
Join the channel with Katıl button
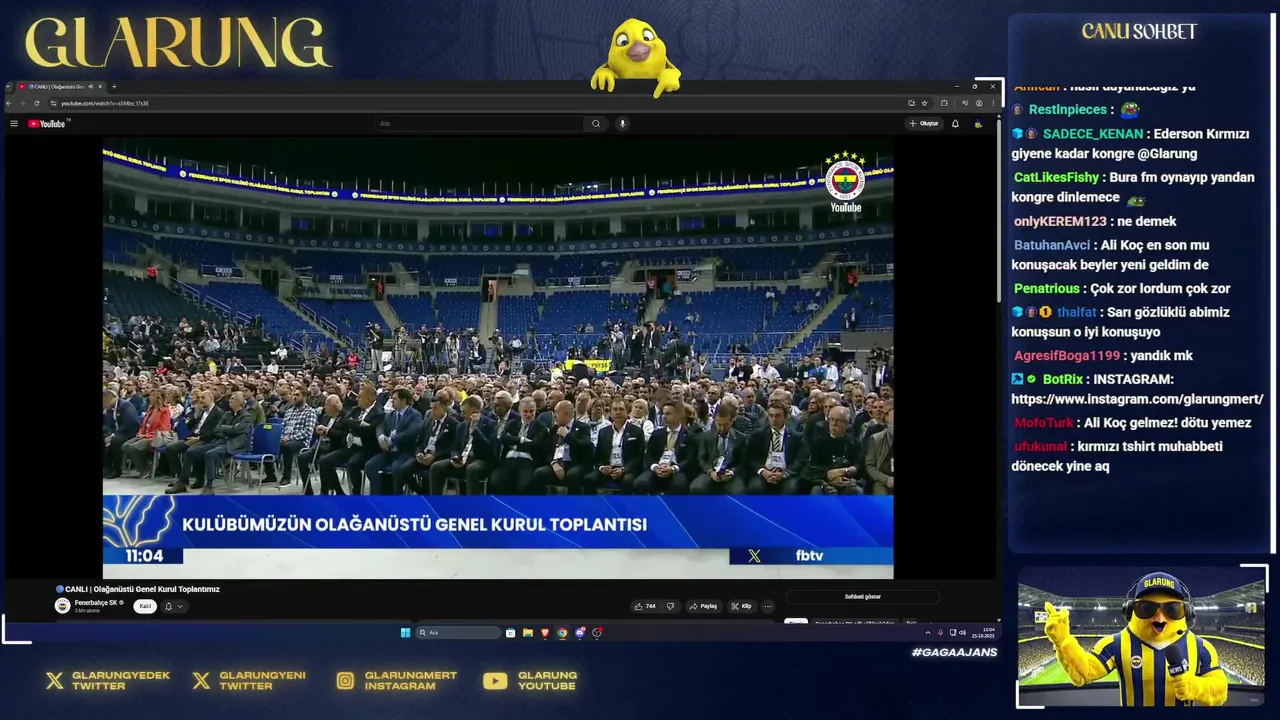coord(145,606)
